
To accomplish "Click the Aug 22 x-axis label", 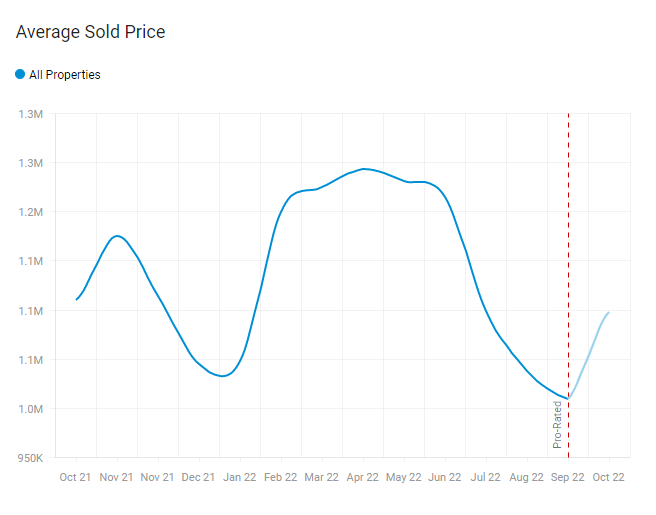I will [x=527, y=477].
